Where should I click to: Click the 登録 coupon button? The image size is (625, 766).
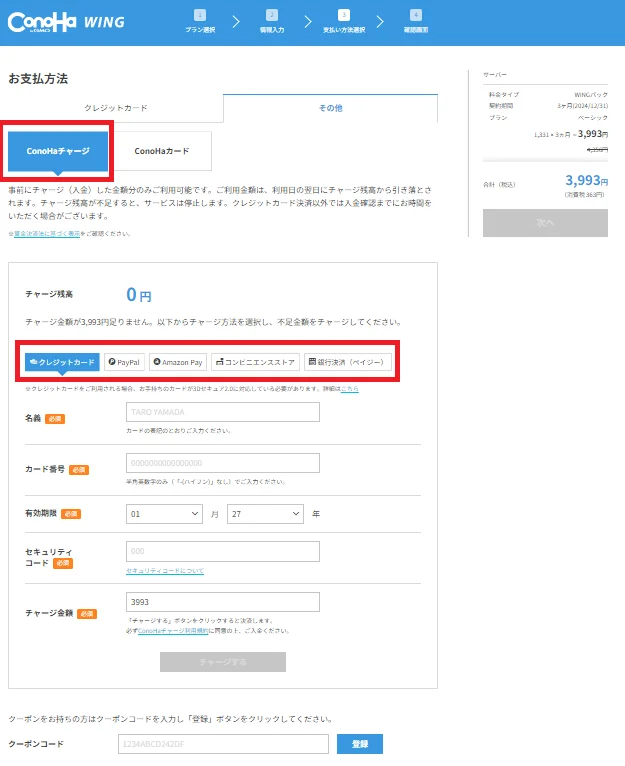coord(360,744)
